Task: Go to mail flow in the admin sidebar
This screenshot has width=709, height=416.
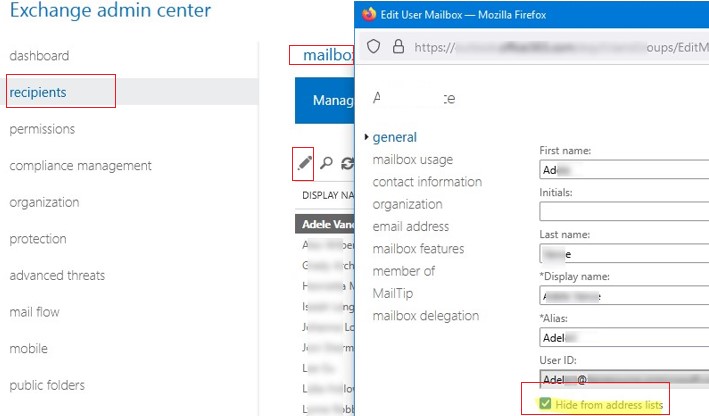Action: (x=34, y=312)
